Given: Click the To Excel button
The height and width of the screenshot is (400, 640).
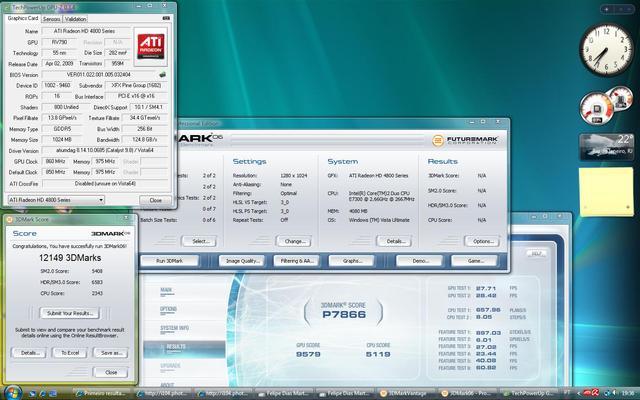Looking at the screenshot, I should coord(70,353).
